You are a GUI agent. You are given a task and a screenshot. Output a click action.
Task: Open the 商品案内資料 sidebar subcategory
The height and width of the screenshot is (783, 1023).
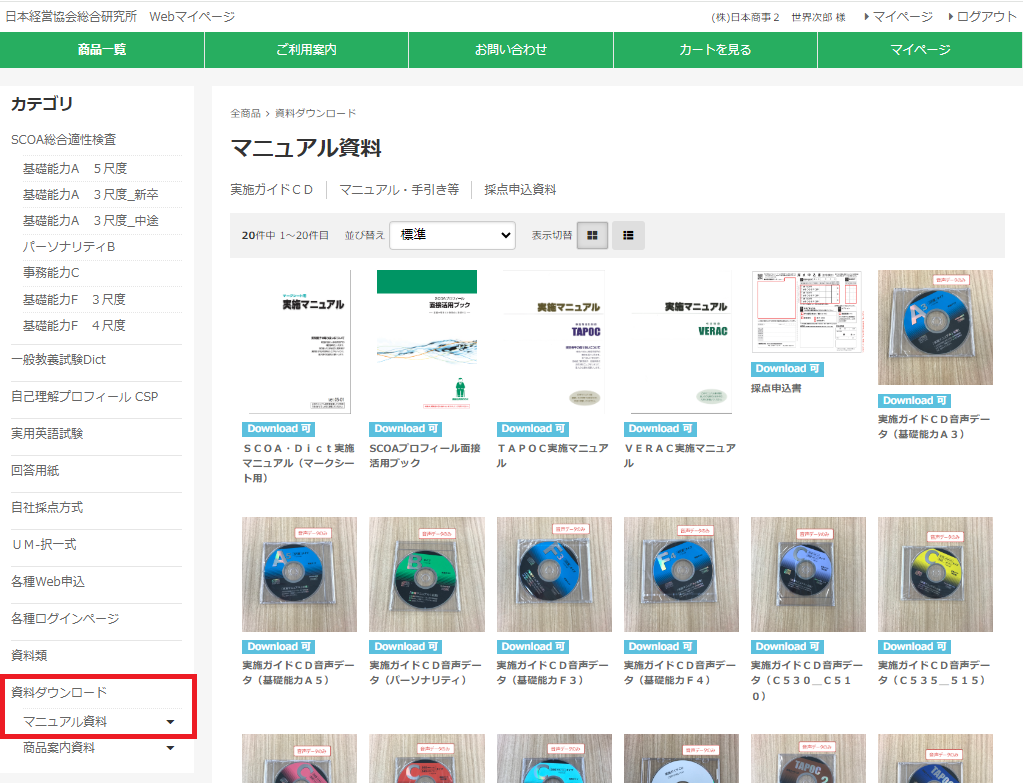tap(59, 748)
